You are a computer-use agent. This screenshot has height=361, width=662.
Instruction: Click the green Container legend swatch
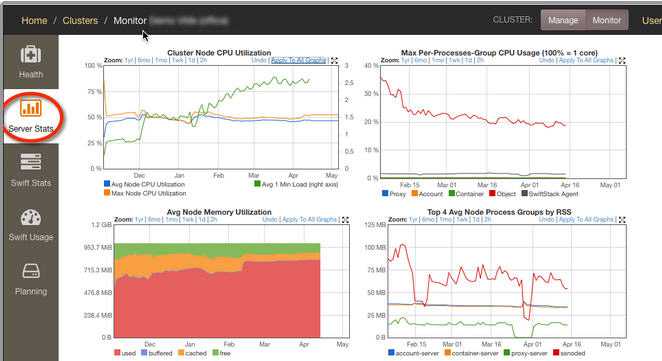(451, 193)
